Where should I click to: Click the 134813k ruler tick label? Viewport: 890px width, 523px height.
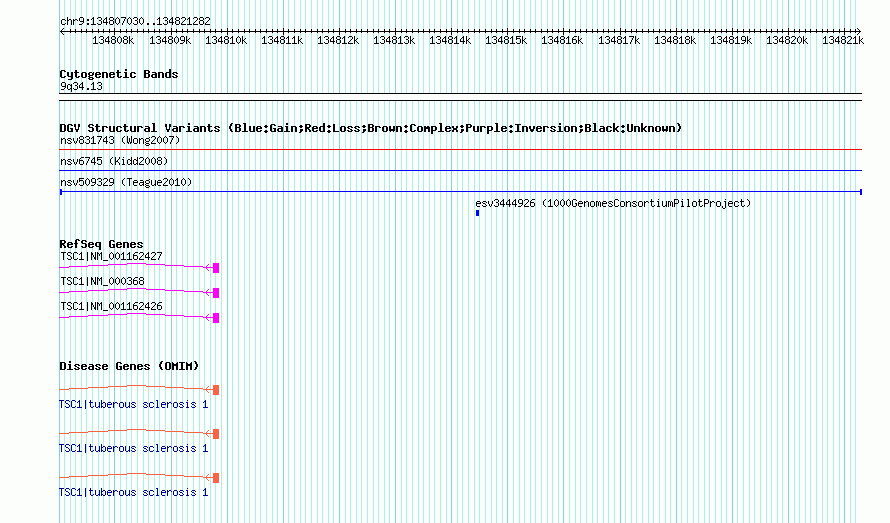point(394,40)
